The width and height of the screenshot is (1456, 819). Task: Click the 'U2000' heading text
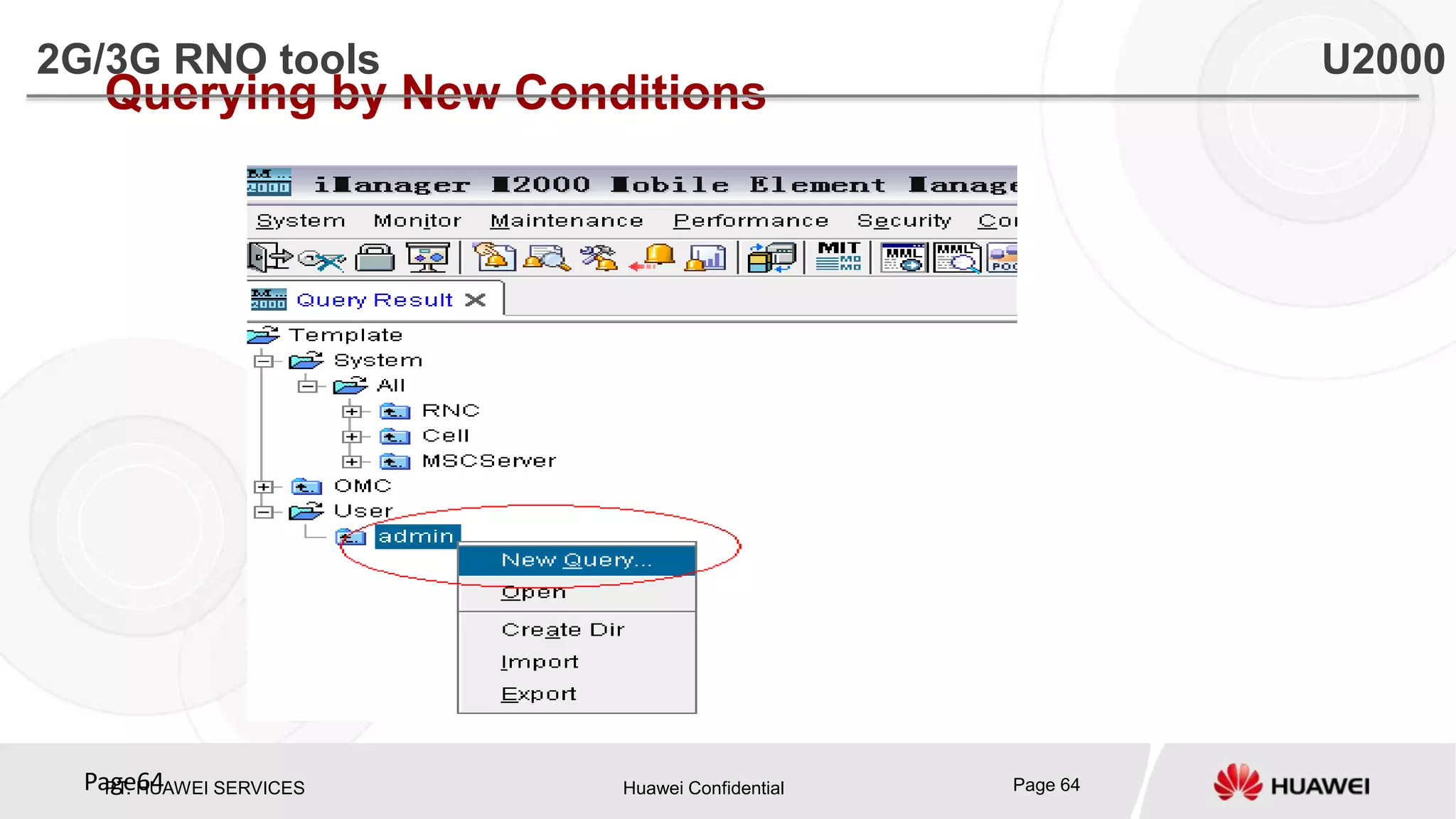1383,58
